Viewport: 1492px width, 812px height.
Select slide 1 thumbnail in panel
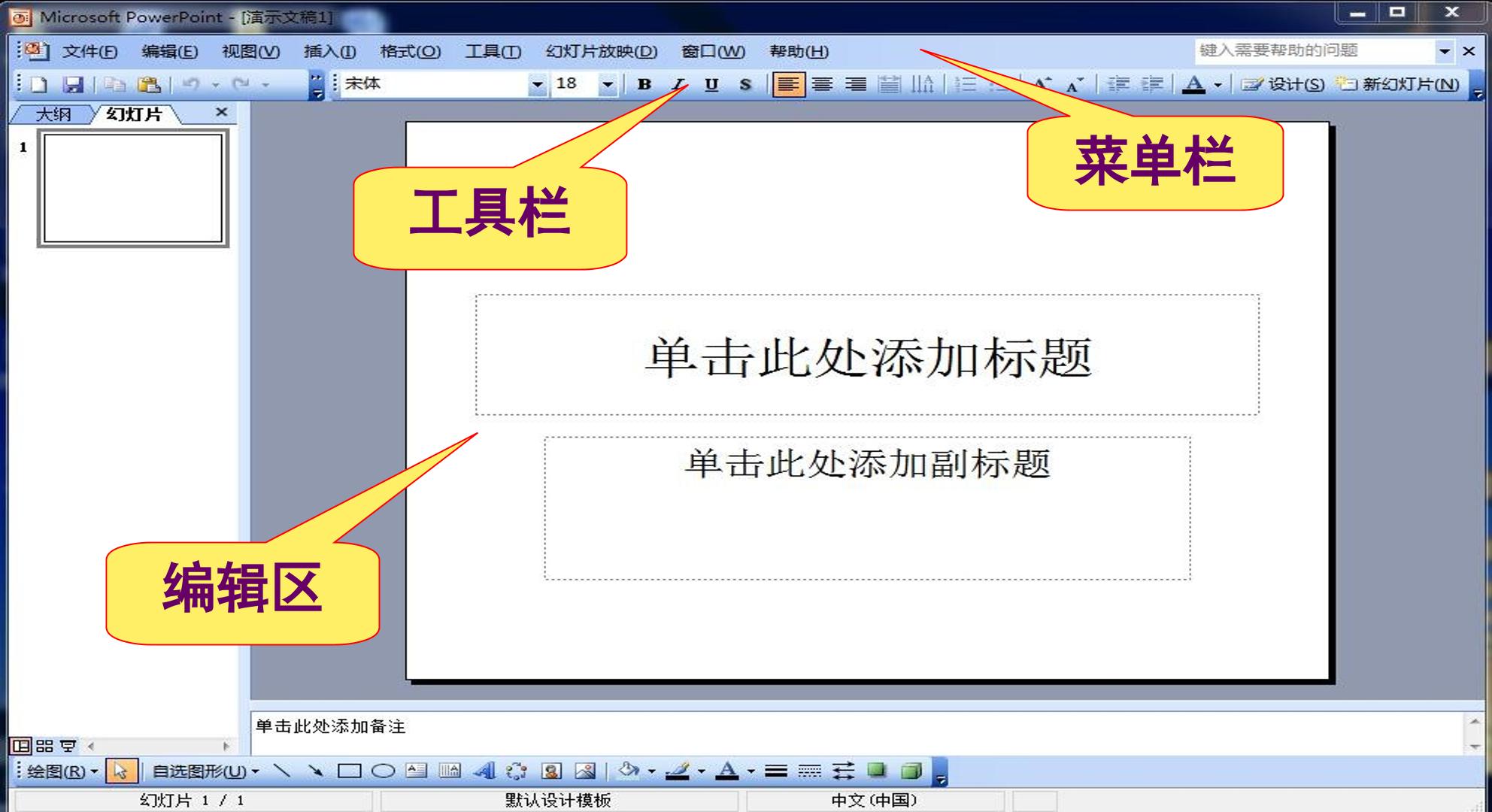[133, 189]
